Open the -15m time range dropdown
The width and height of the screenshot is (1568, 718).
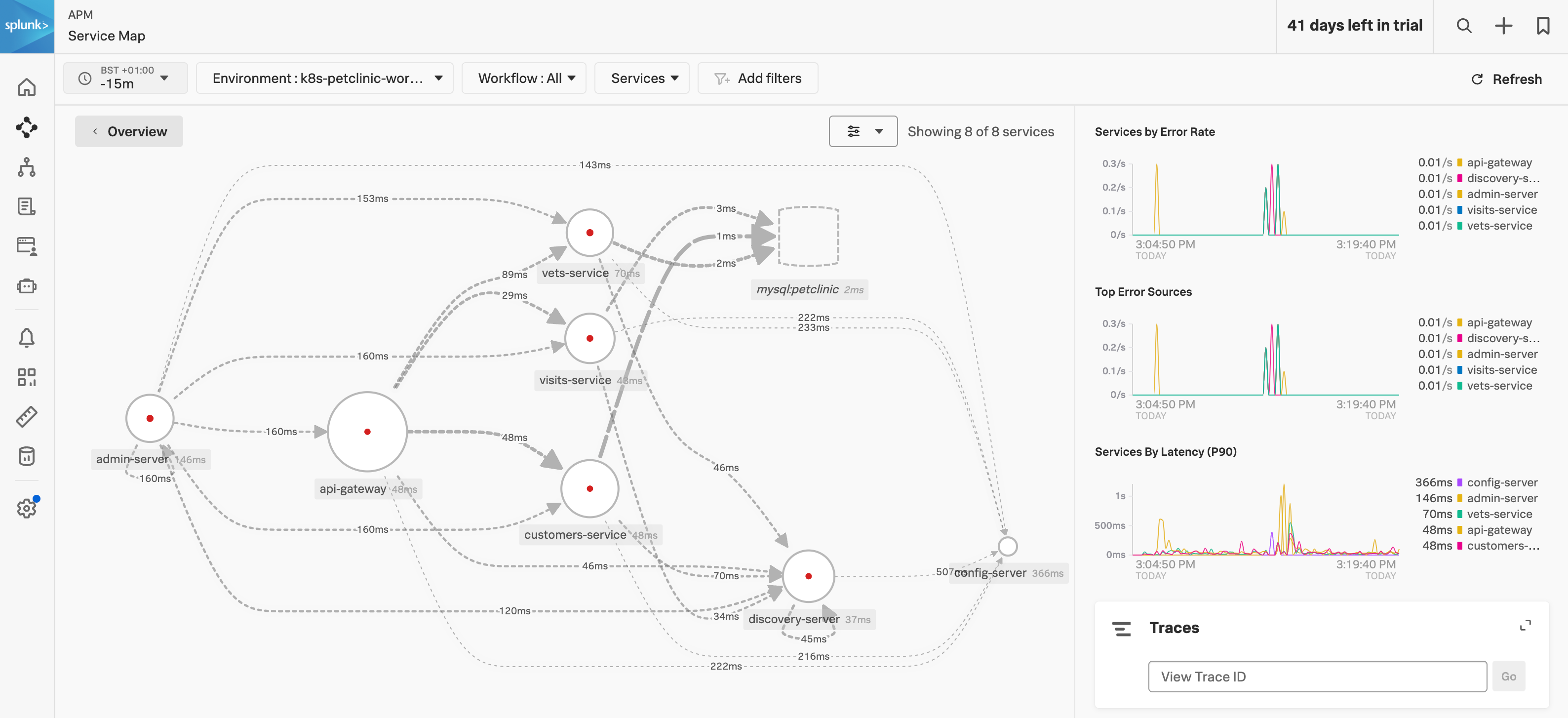tap(125, 78)
